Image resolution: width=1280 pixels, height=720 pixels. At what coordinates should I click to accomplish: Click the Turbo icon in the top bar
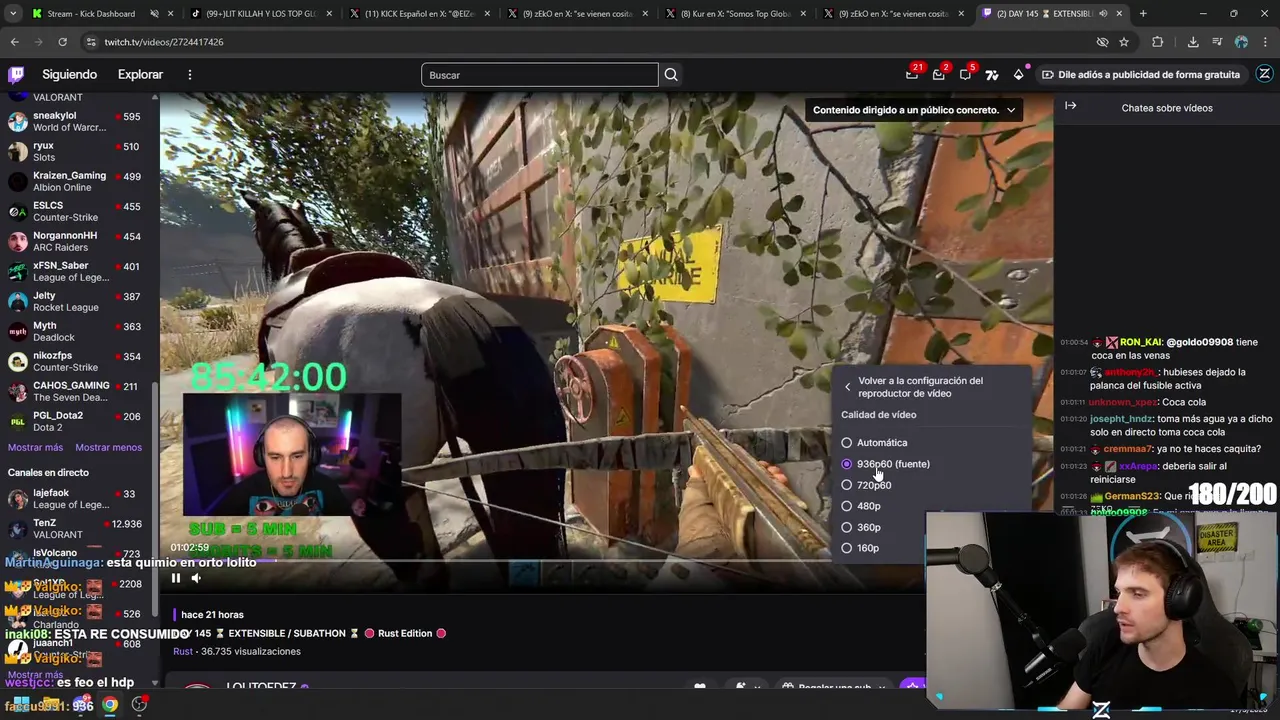point(992,75)
